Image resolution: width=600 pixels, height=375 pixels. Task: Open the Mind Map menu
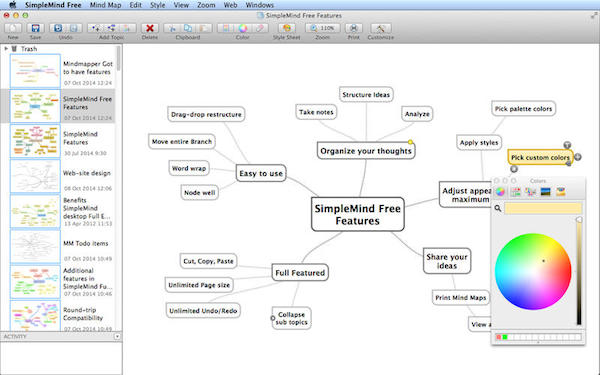(105, 5)
